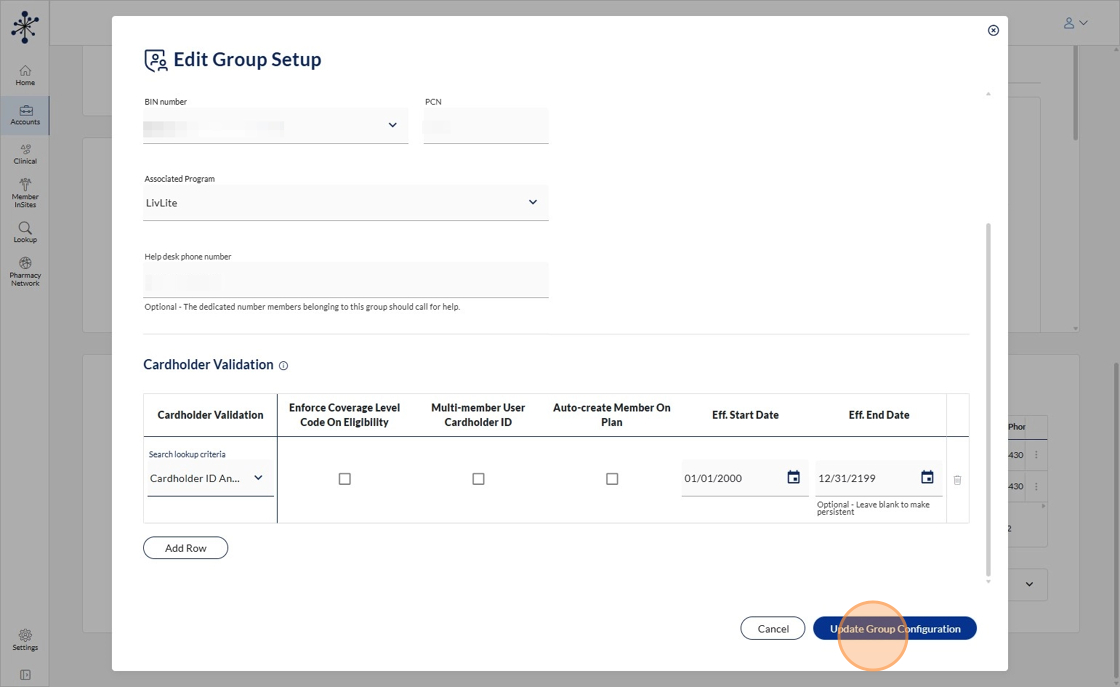Open Settings in the sidebar
Screen dimensions: 1120x687
tap(25, 640)
